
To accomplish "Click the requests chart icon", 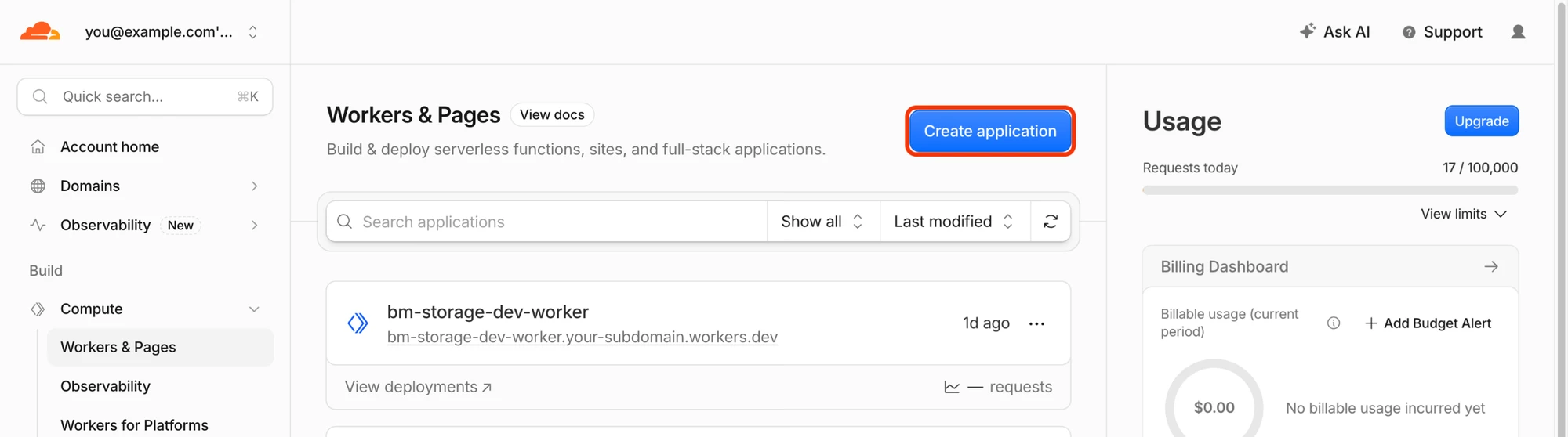I will click(x=952, y=387).
